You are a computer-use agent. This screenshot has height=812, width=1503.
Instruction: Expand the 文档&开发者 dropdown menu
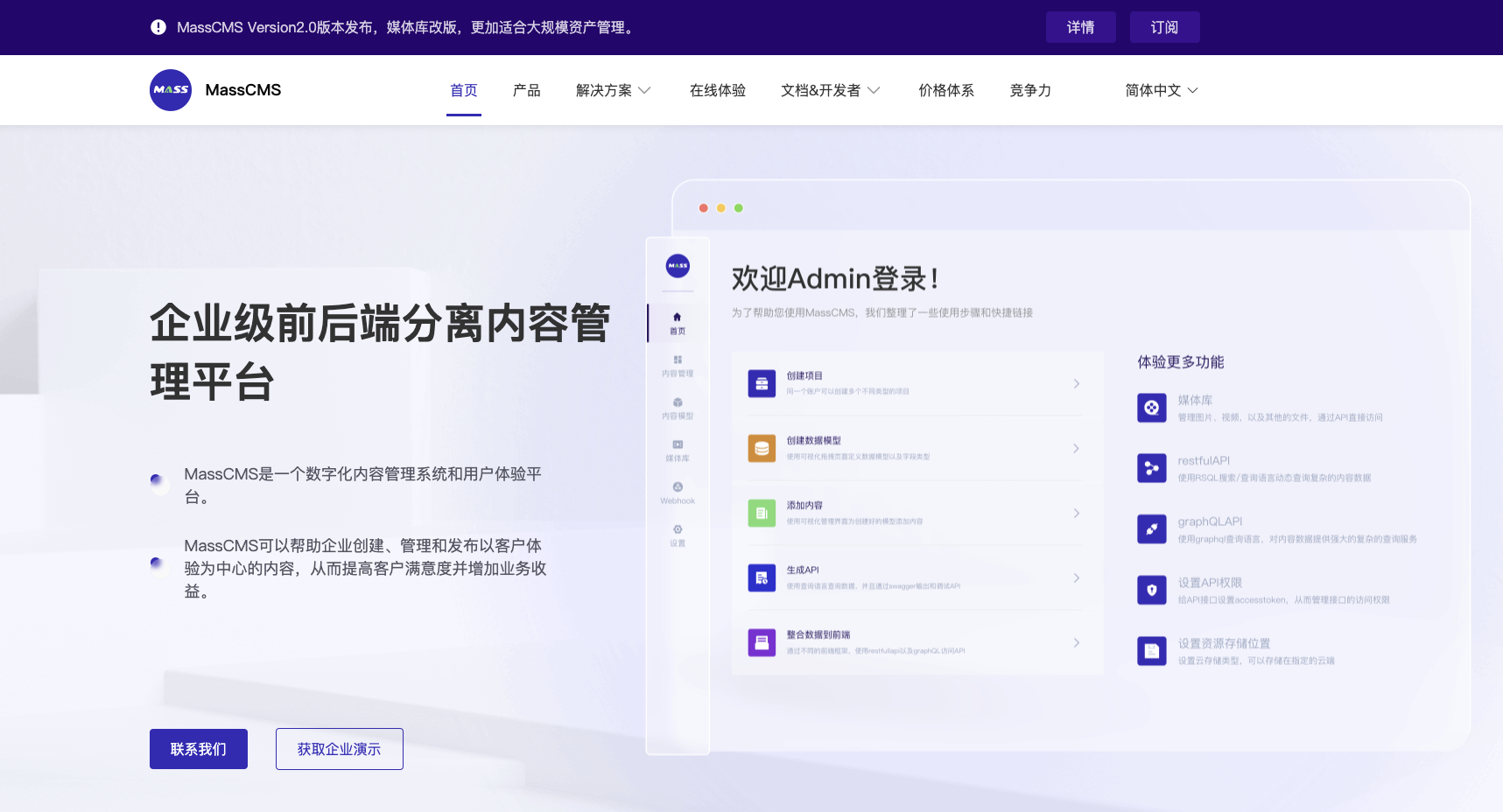tap(831, 90)
